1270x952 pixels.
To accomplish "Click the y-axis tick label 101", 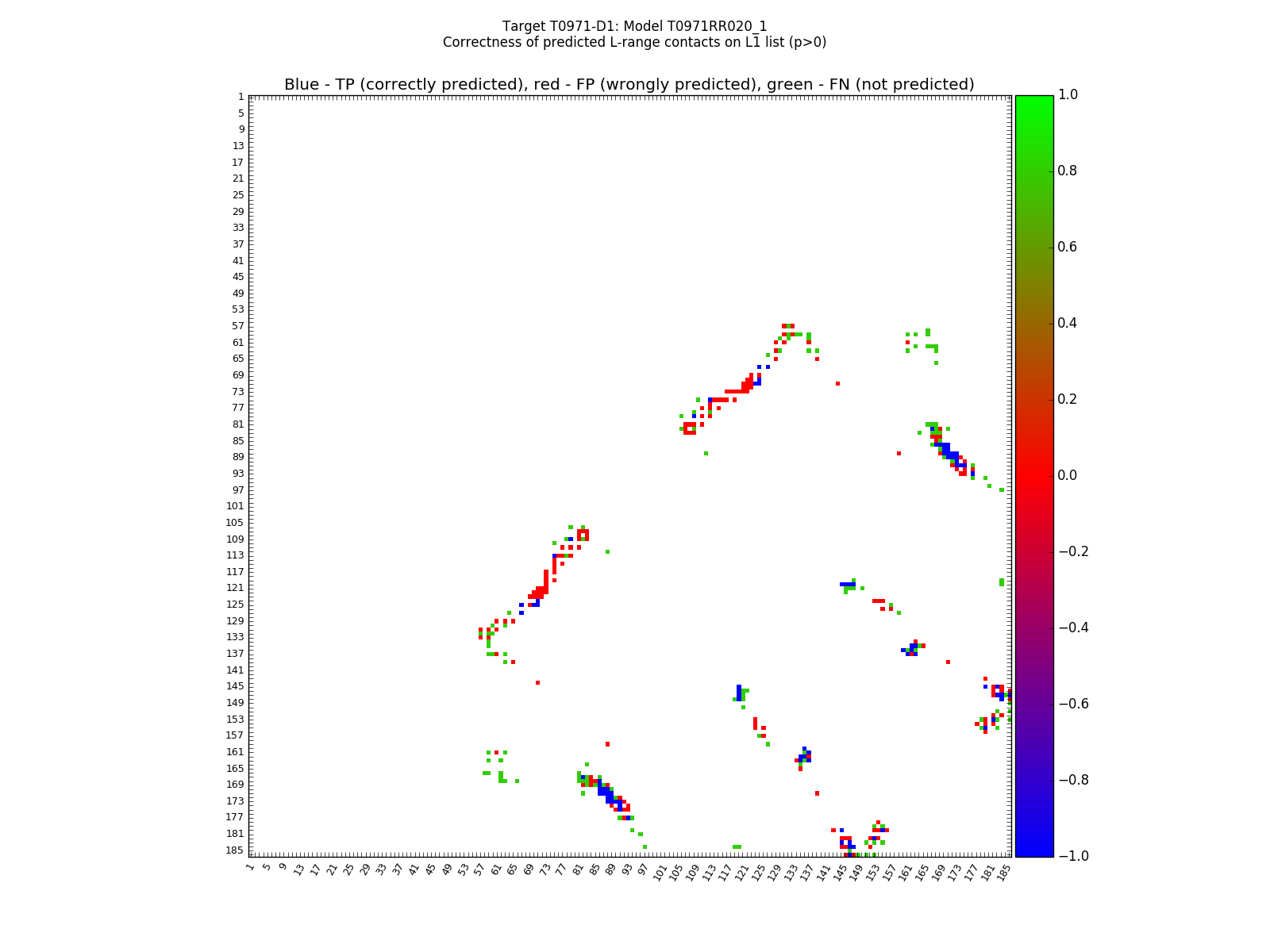I will [234, 506].
